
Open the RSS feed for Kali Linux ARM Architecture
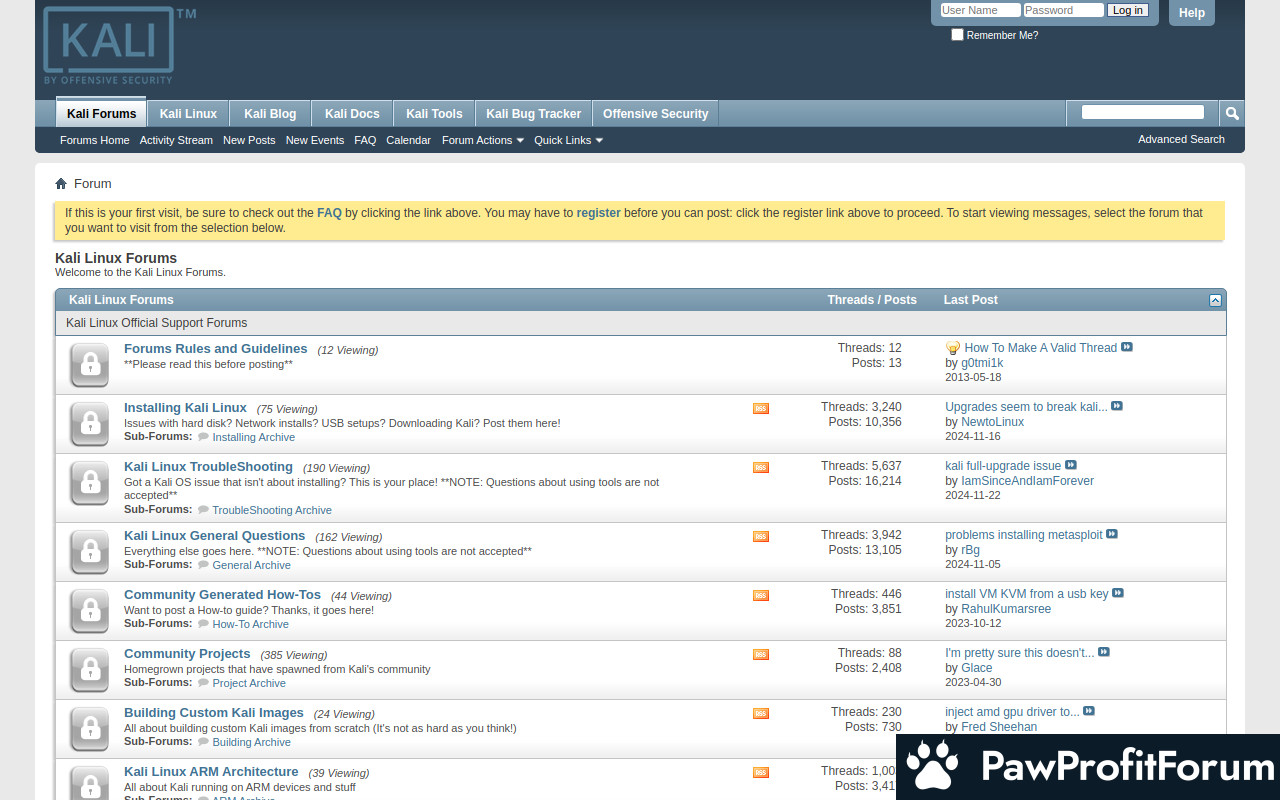(761, 772)
